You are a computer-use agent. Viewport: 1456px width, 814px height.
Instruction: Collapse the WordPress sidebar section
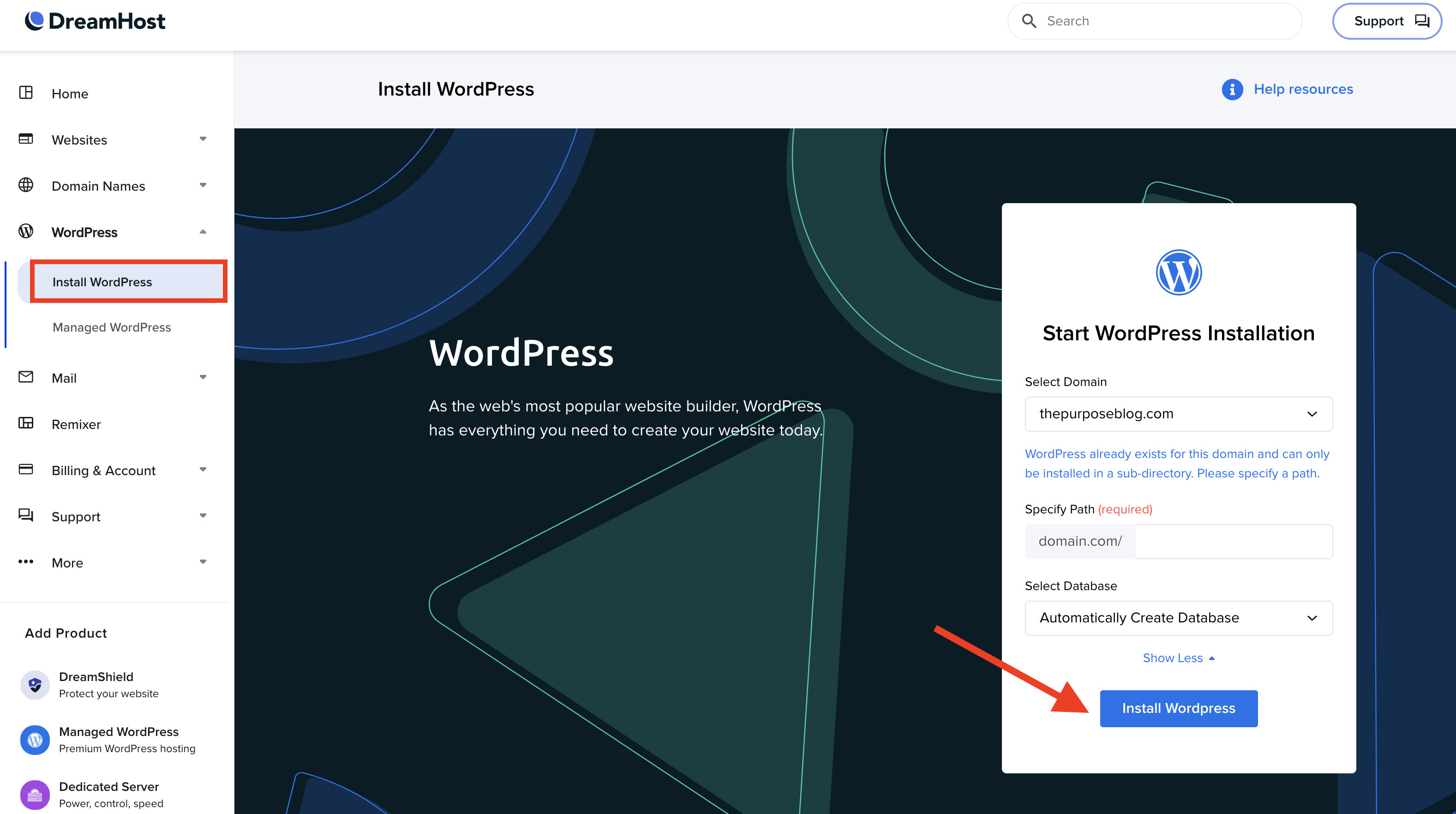coord(203,232)
